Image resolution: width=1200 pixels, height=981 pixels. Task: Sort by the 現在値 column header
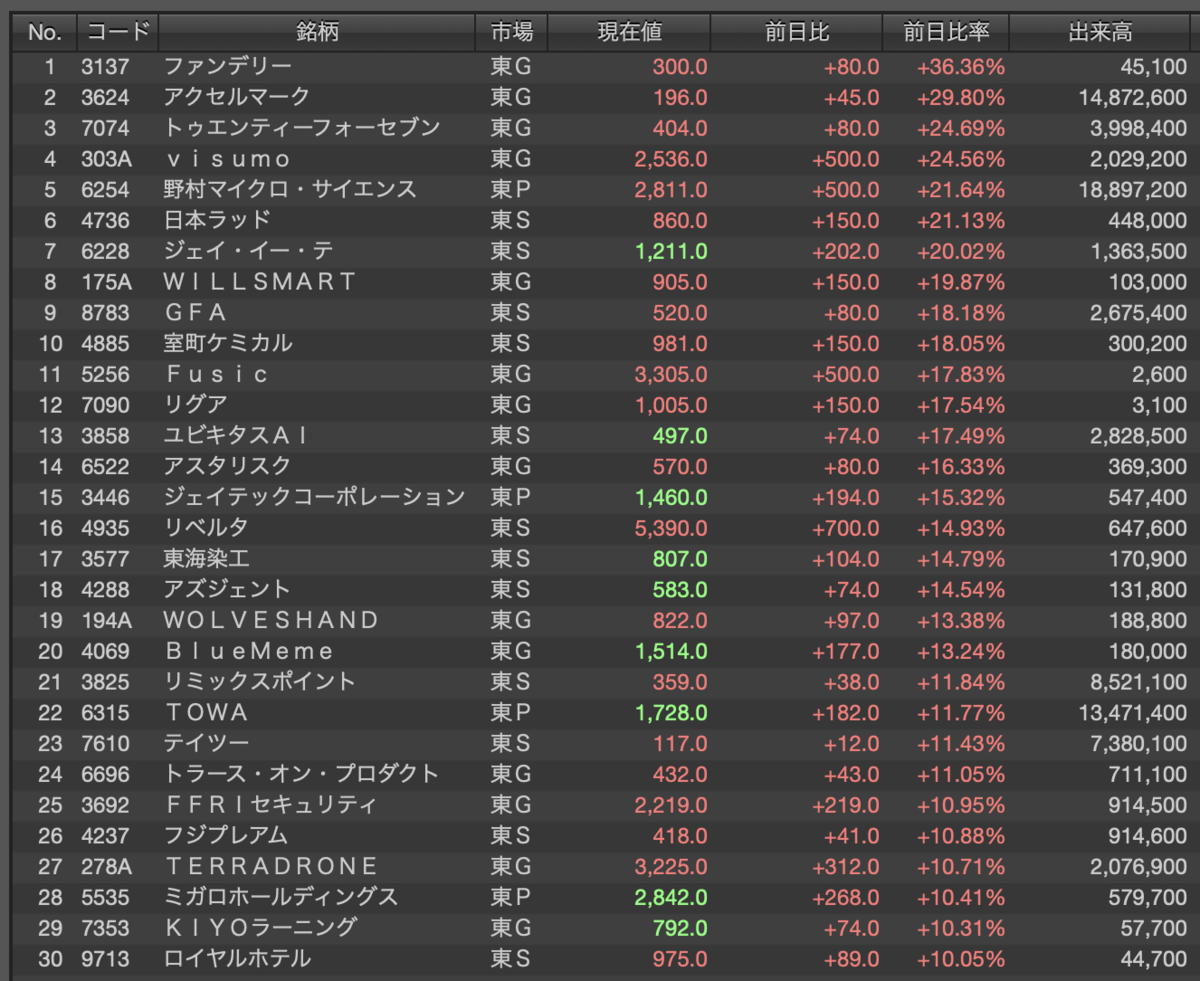[x=629, y=32]
